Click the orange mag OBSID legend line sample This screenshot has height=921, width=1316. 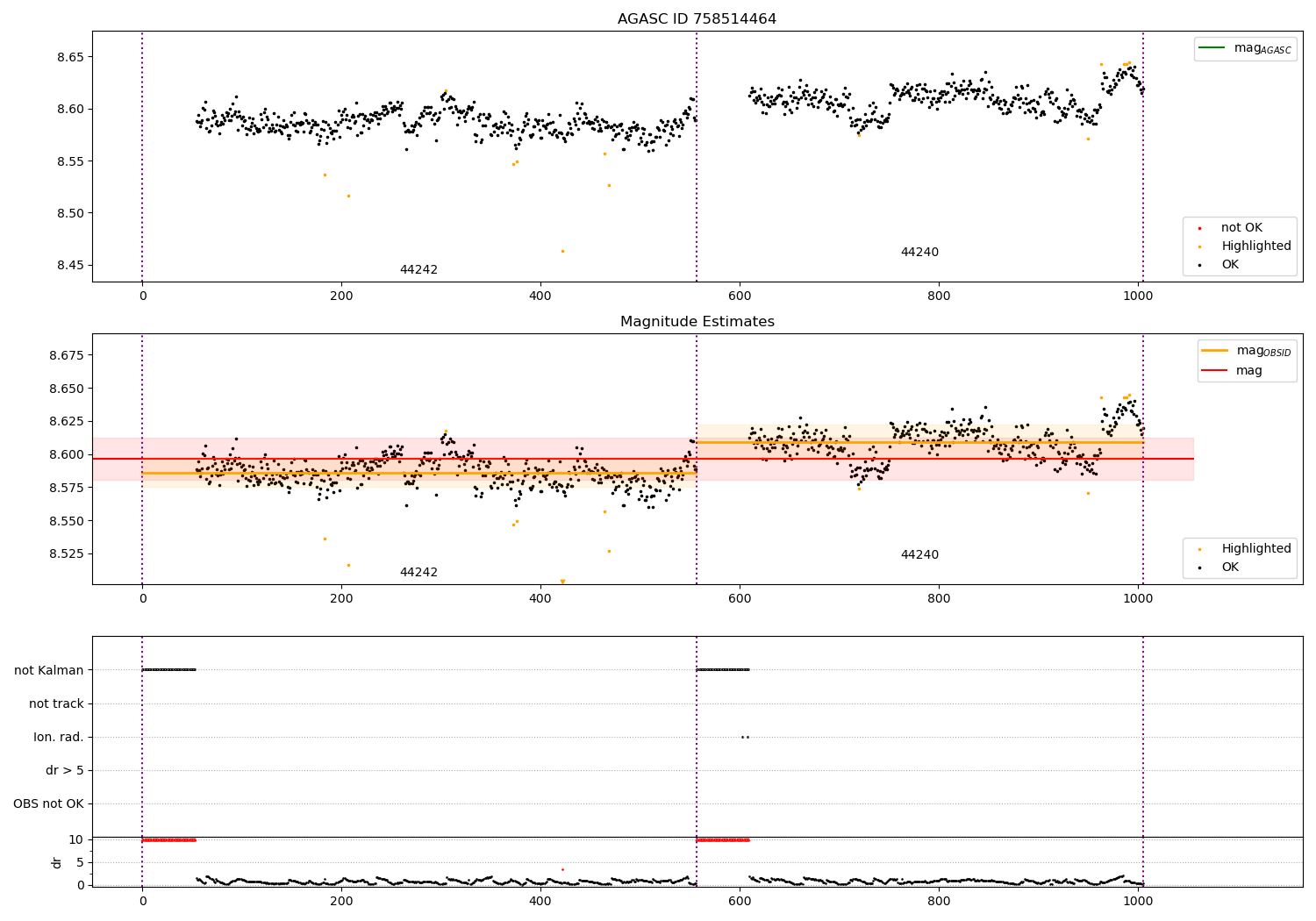1214,351
